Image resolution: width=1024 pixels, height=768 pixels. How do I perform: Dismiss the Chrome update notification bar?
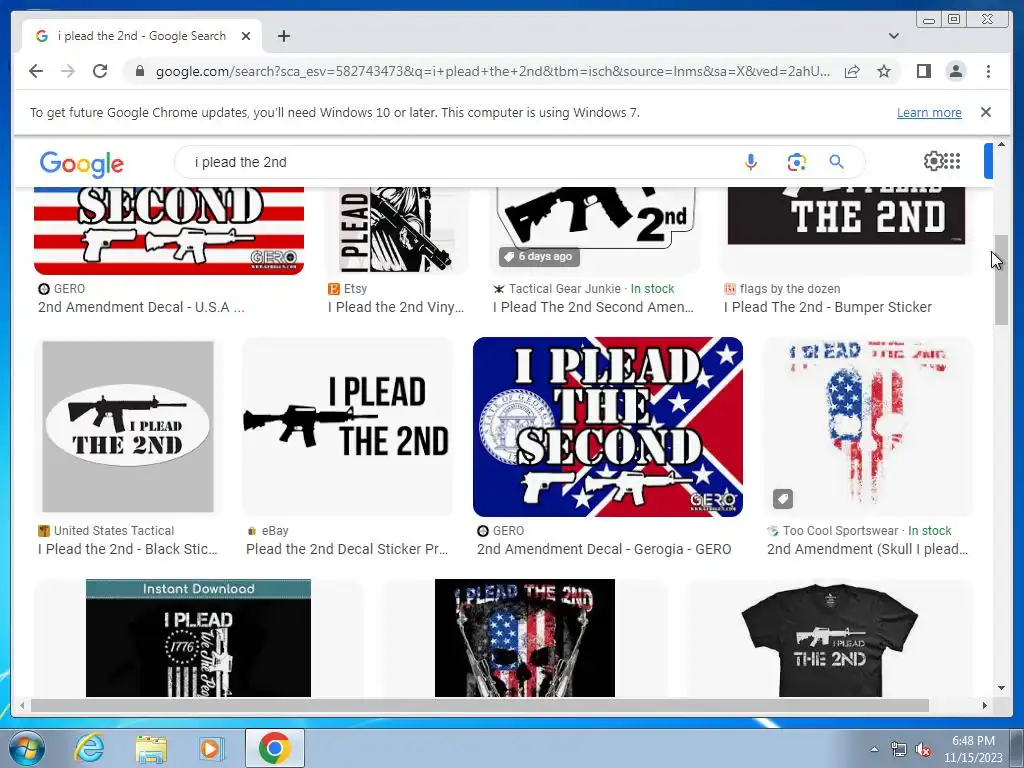(986, 112)
